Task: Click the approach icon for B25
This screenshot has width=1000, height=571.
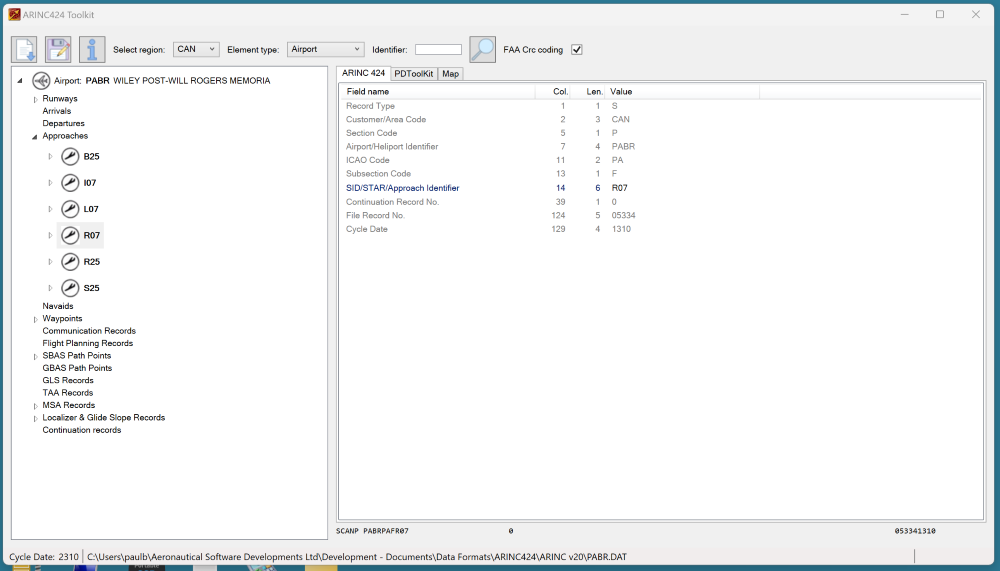Action: [70, 156]
